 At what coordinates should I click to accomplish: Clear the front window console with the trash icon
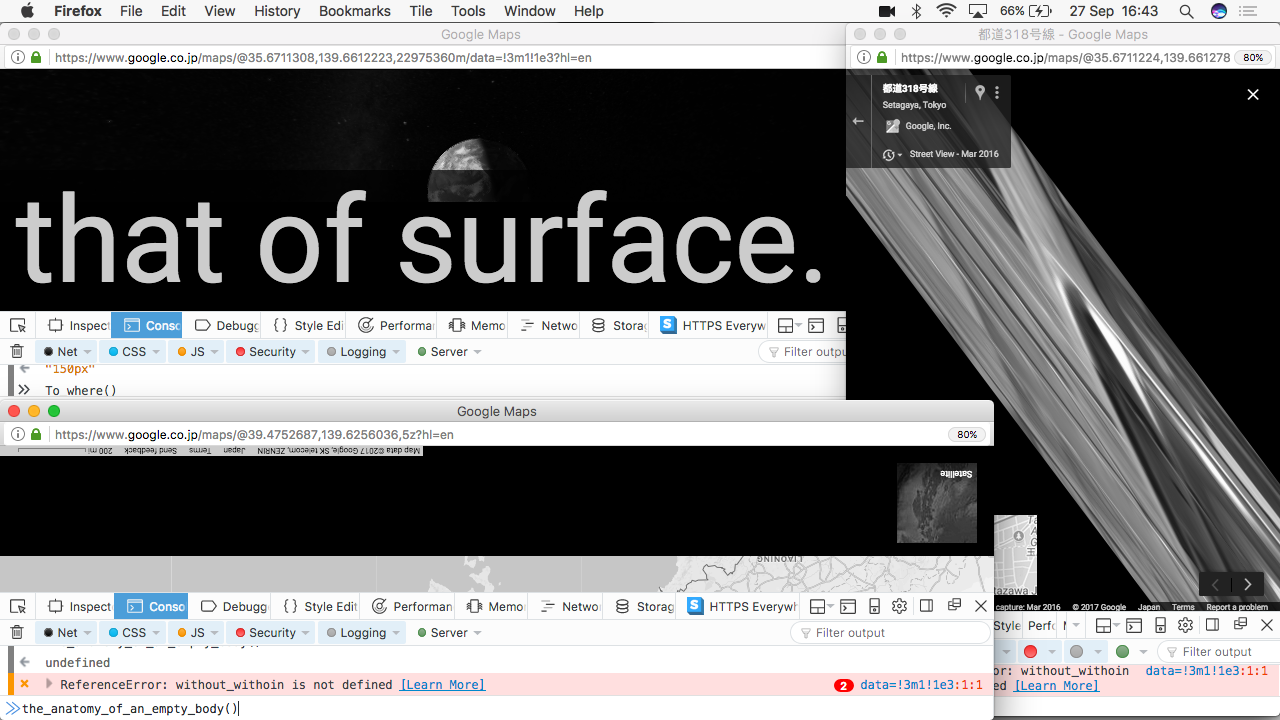[17, 632]
